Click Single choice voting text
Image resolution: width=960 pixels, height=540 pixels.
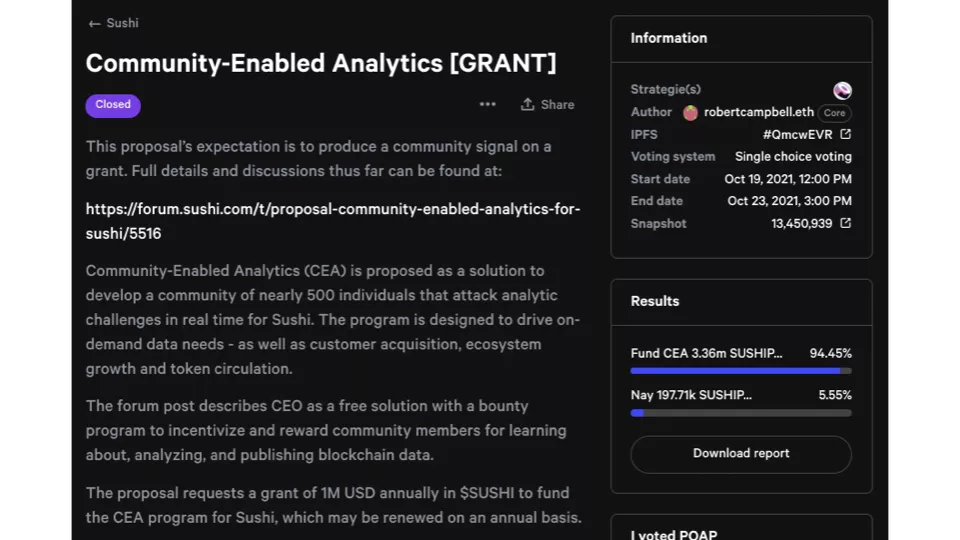(x=793, y=157)
